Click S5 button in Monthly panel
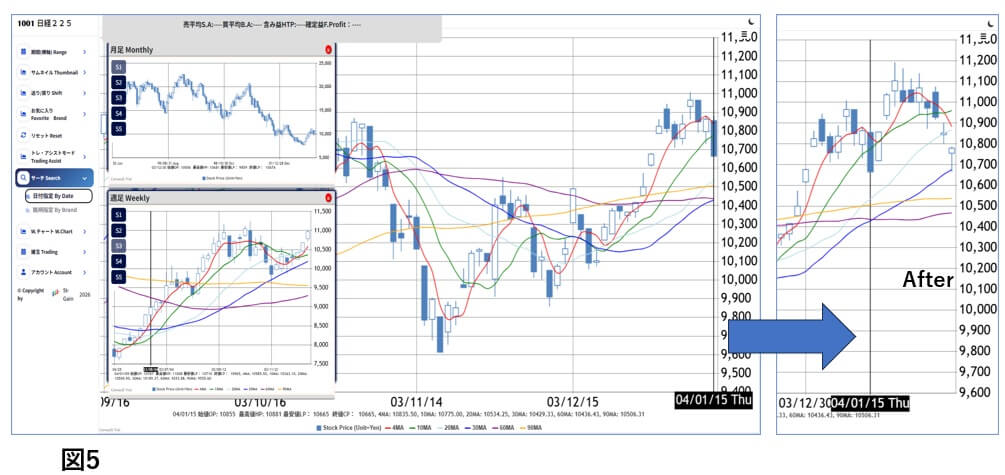The image size is (1005, 475). (118, 129)
